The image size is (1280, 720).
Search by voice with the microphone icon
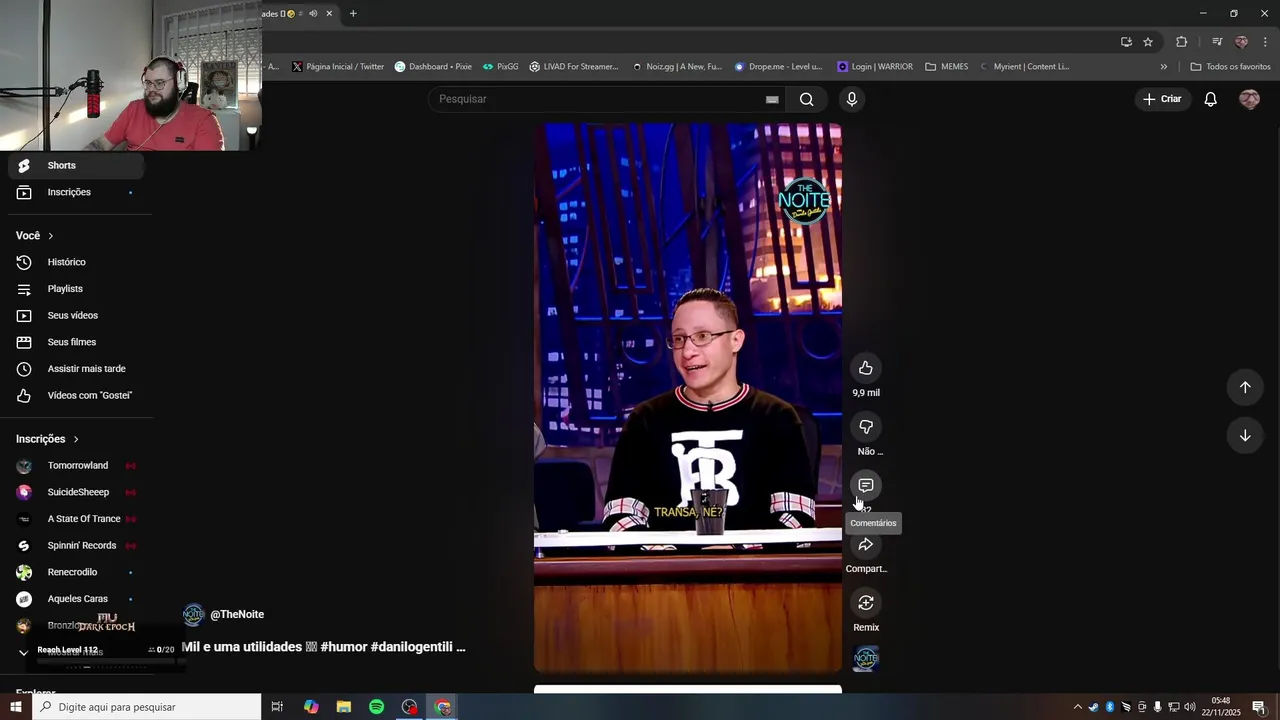tap(851, 99)
